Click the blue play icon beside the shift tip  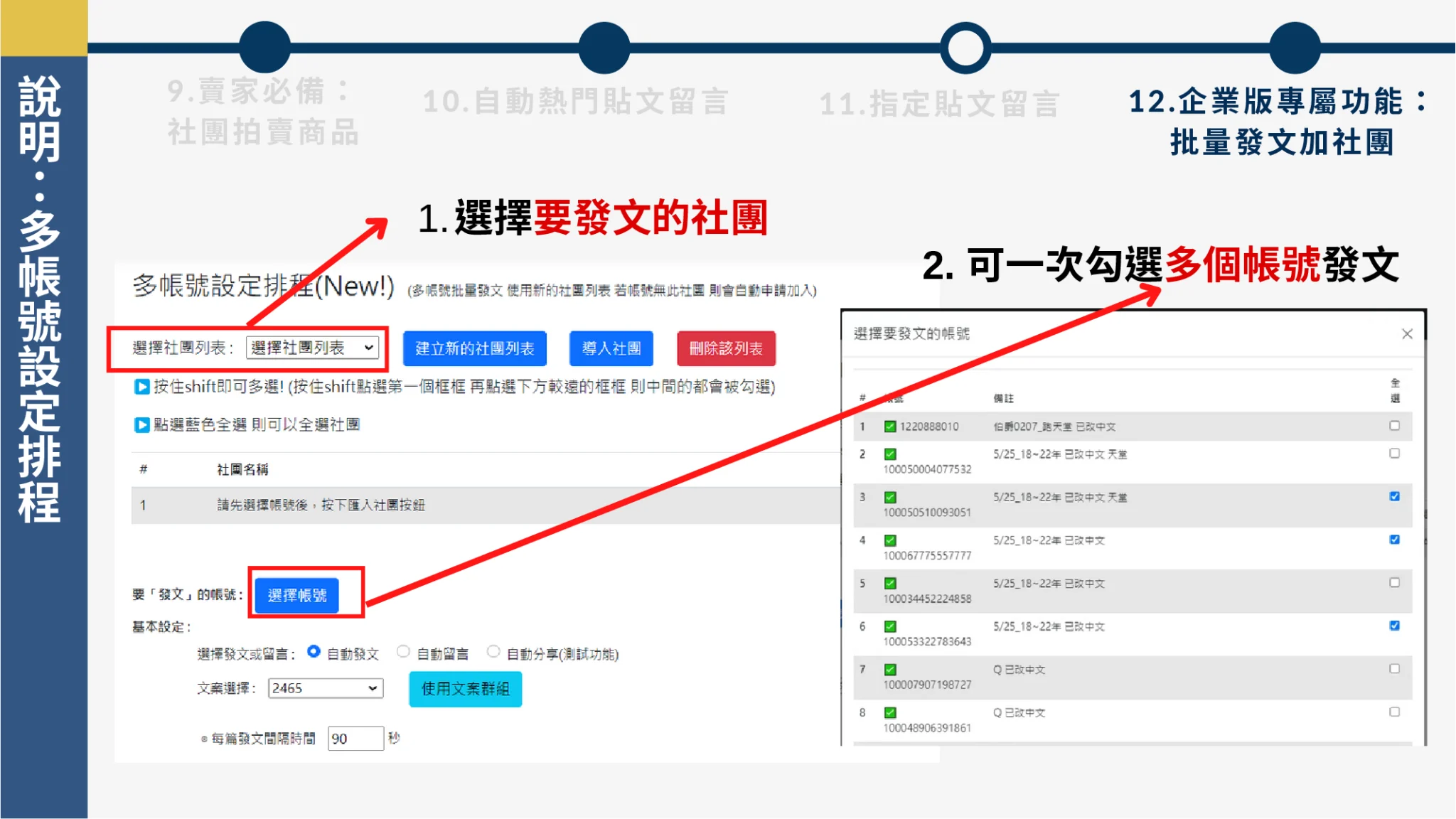pos(142,387)
